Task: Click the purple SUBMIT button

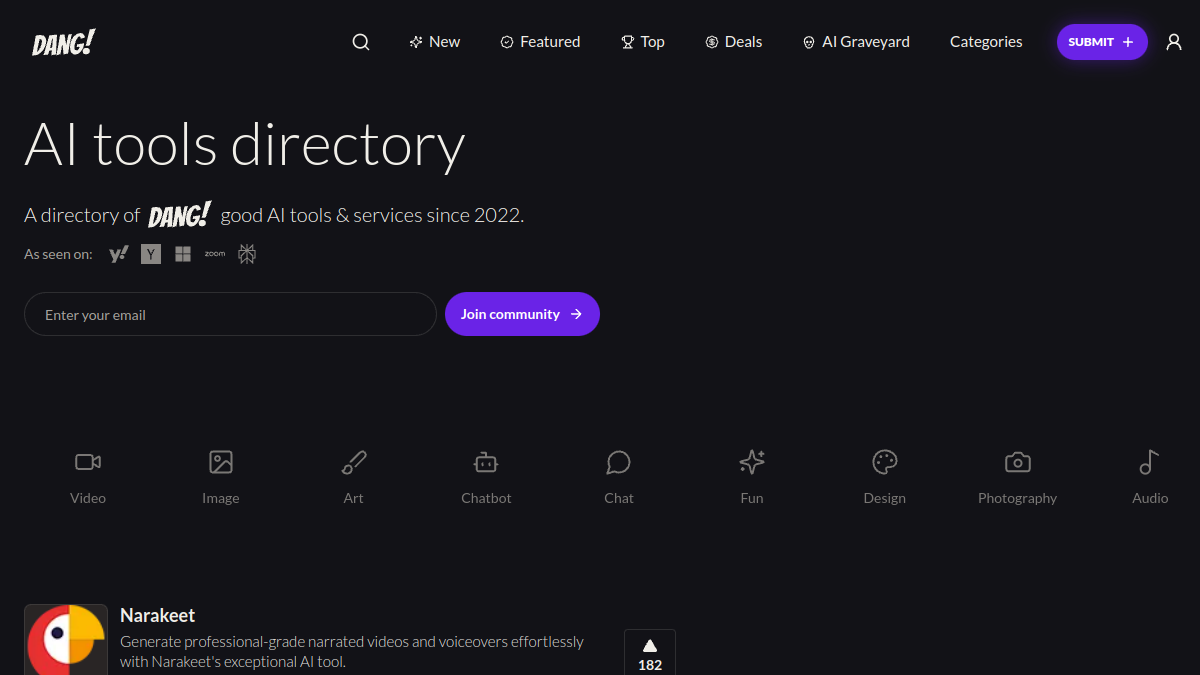Action: click(x=1102, y=42)
